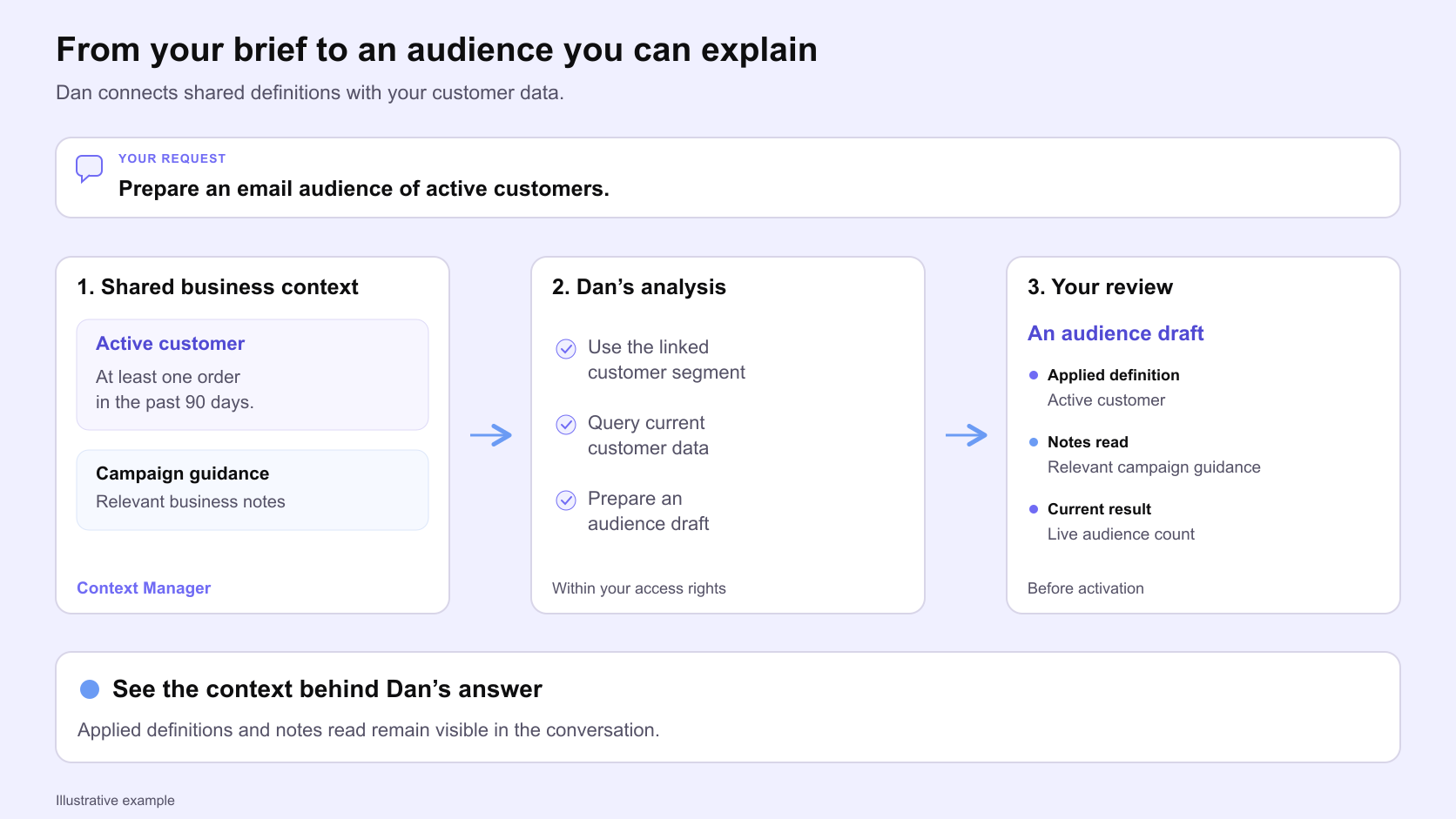Click Relevant business notes text
1456x819 pixels.
(191, 502)
